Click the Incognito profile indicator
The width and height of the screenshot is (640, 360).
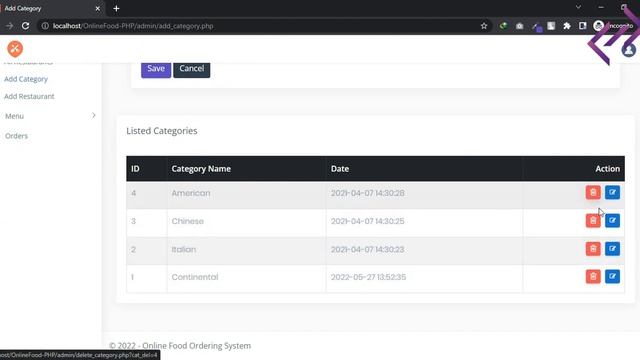click(x=614, y=26)
